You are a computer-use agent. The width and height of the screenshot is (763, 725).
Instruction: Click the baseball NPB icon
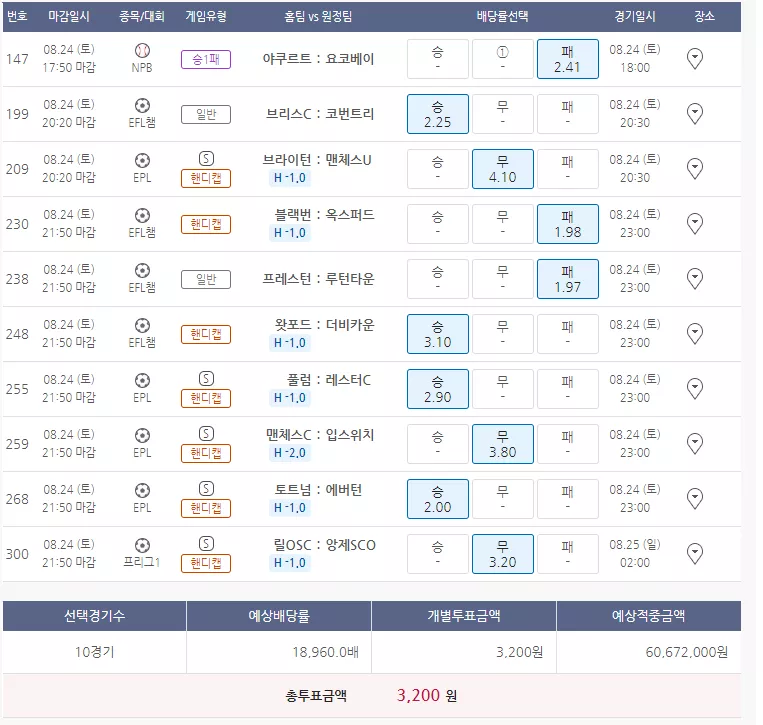[142, 50]
